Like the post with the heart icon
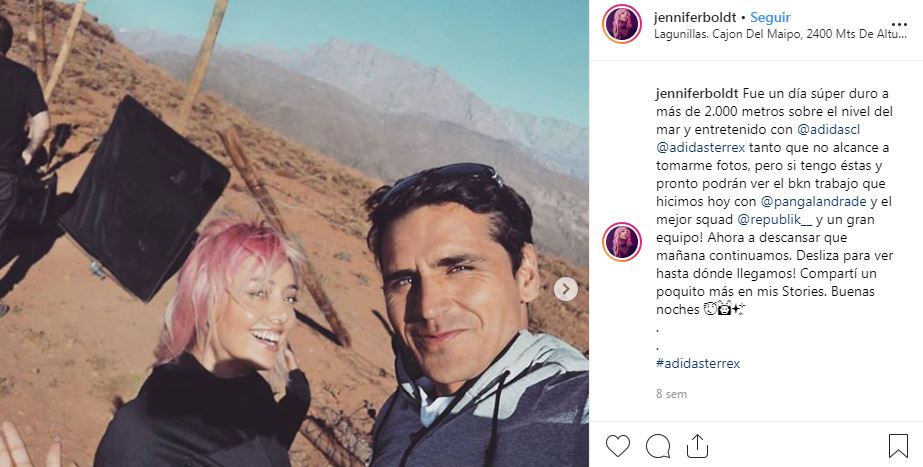Image resolution: width=923 pixels, height=467 pixels. [x=617, y=446]
